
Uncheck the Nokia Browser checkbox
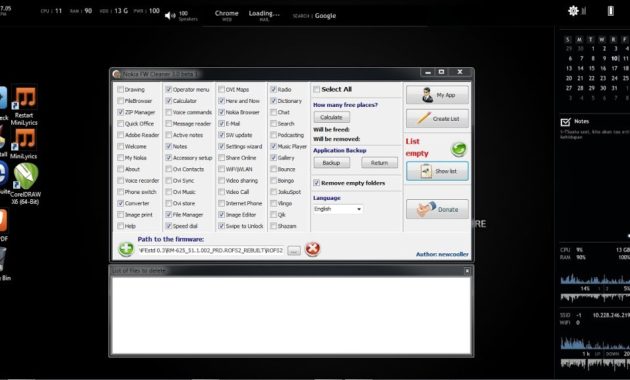[221, 112]
